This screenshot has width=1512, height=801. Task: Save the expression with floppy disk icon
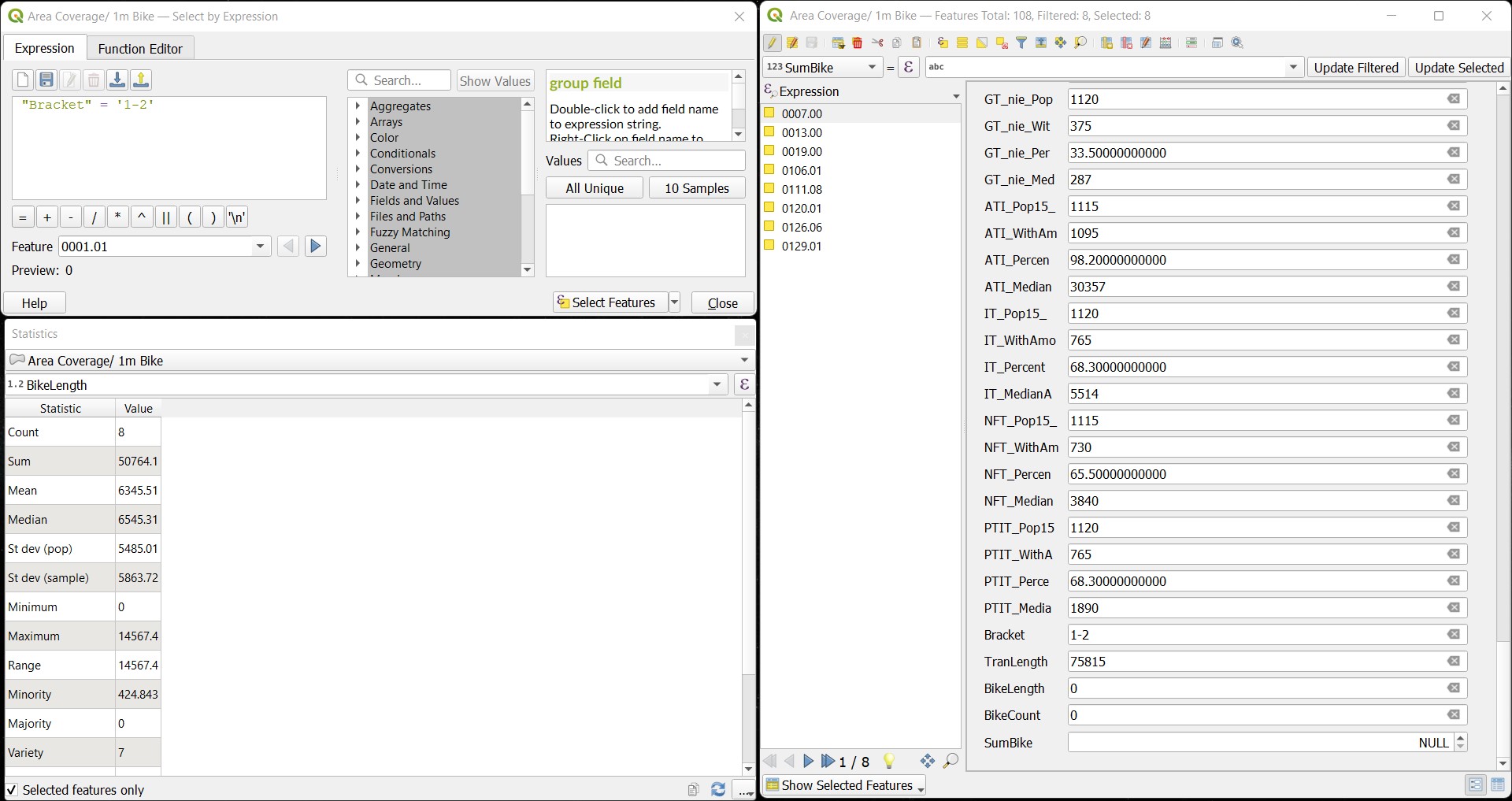click(x=46, y=80)
